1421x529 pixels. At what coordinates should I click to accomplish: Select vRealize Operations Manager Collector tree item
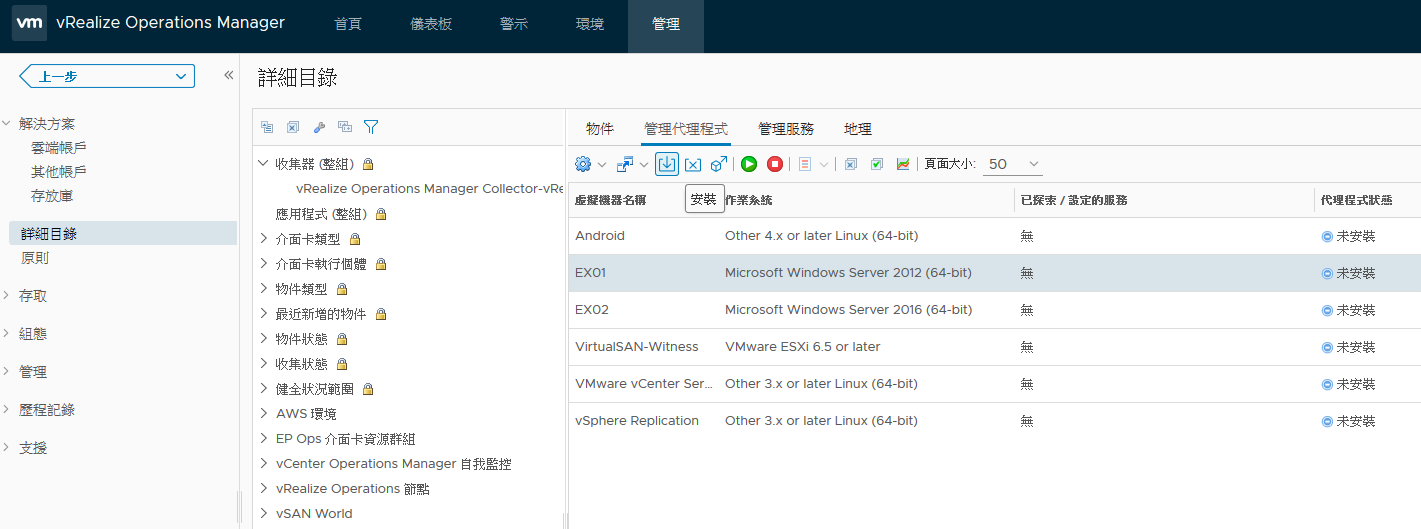click(430, 188)
